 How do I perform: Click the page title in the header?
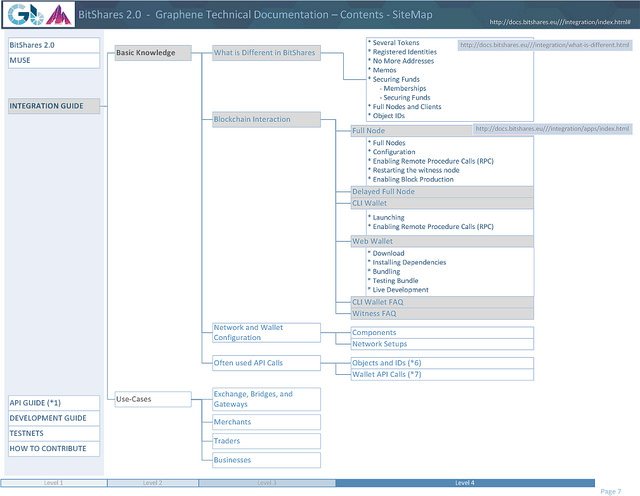click(x=255, y=15)
